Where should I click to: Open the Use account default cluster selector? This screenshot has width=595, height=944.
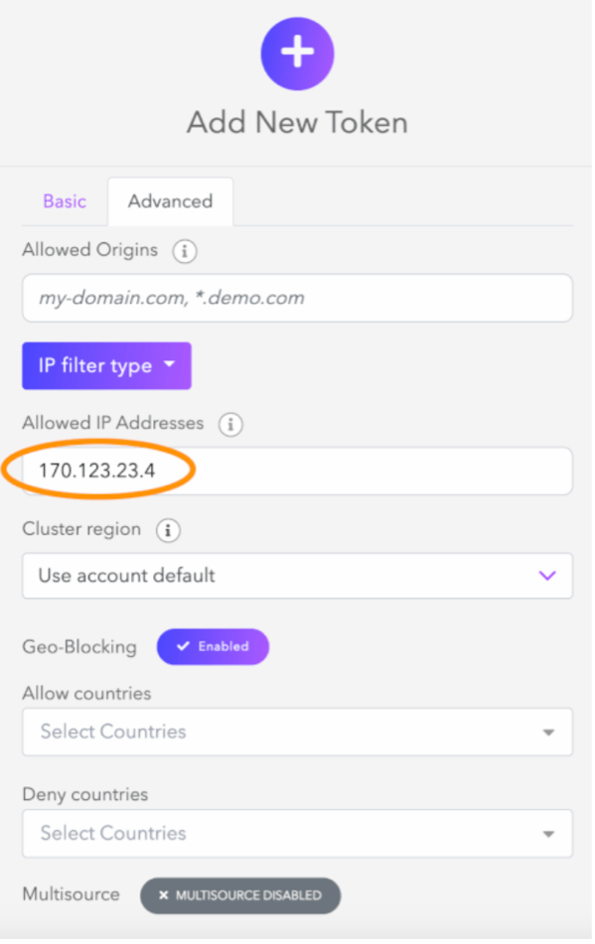point(297,575)
